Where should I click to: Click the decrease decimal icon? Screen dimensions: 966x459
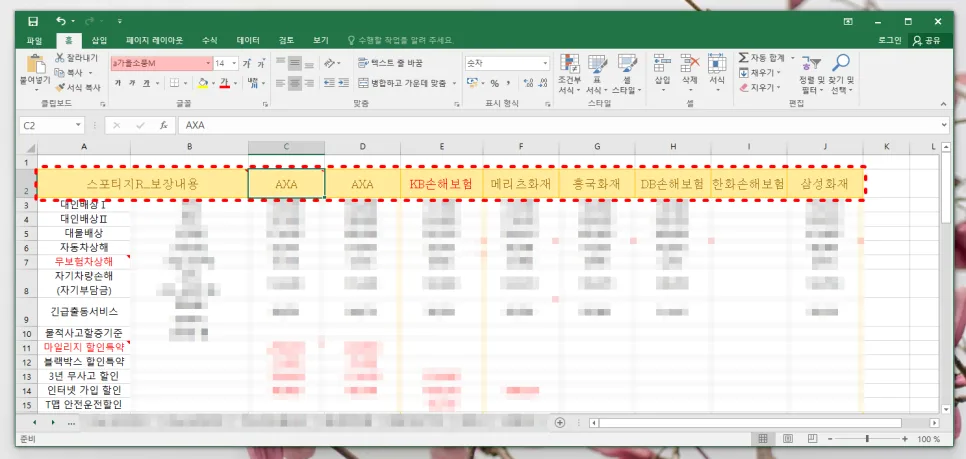[543, 83]
